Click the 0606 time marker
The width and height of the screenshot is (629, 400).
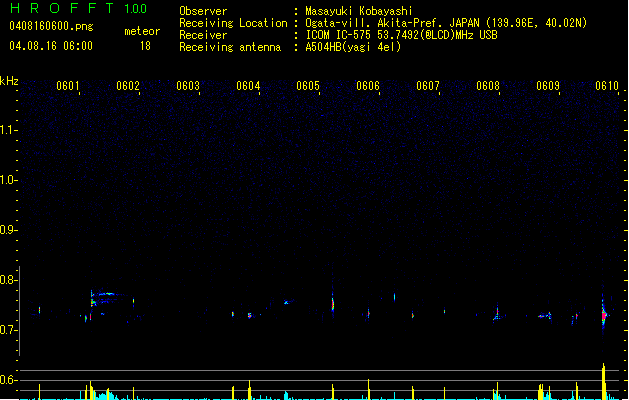[x=368, y=86]
